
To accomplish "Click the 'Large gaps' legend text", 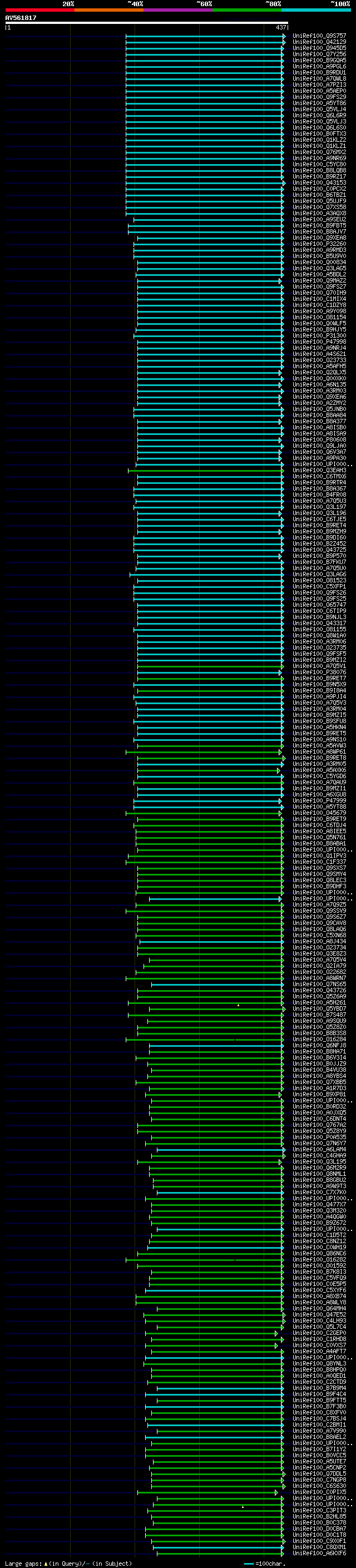I will pos(24,1563).
